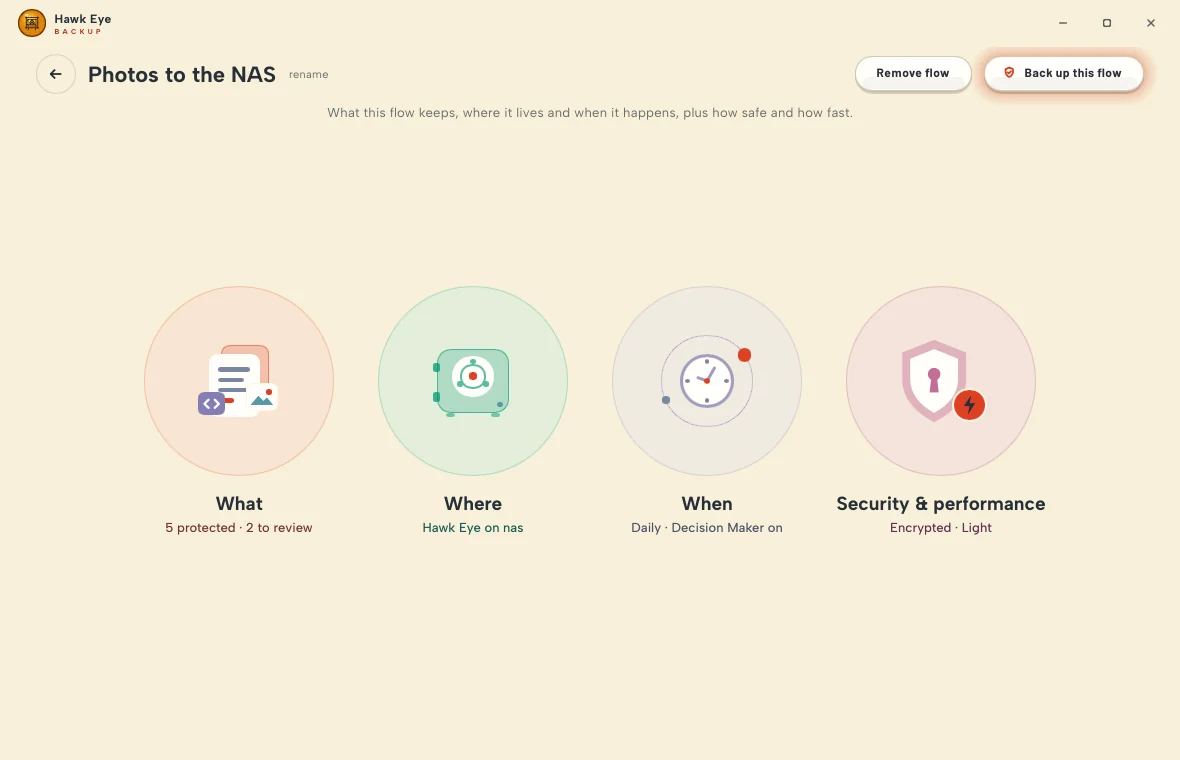This screenshot has height=760, width=1180.
Task: Select the Where heading label
Action: tap(473, 503)
